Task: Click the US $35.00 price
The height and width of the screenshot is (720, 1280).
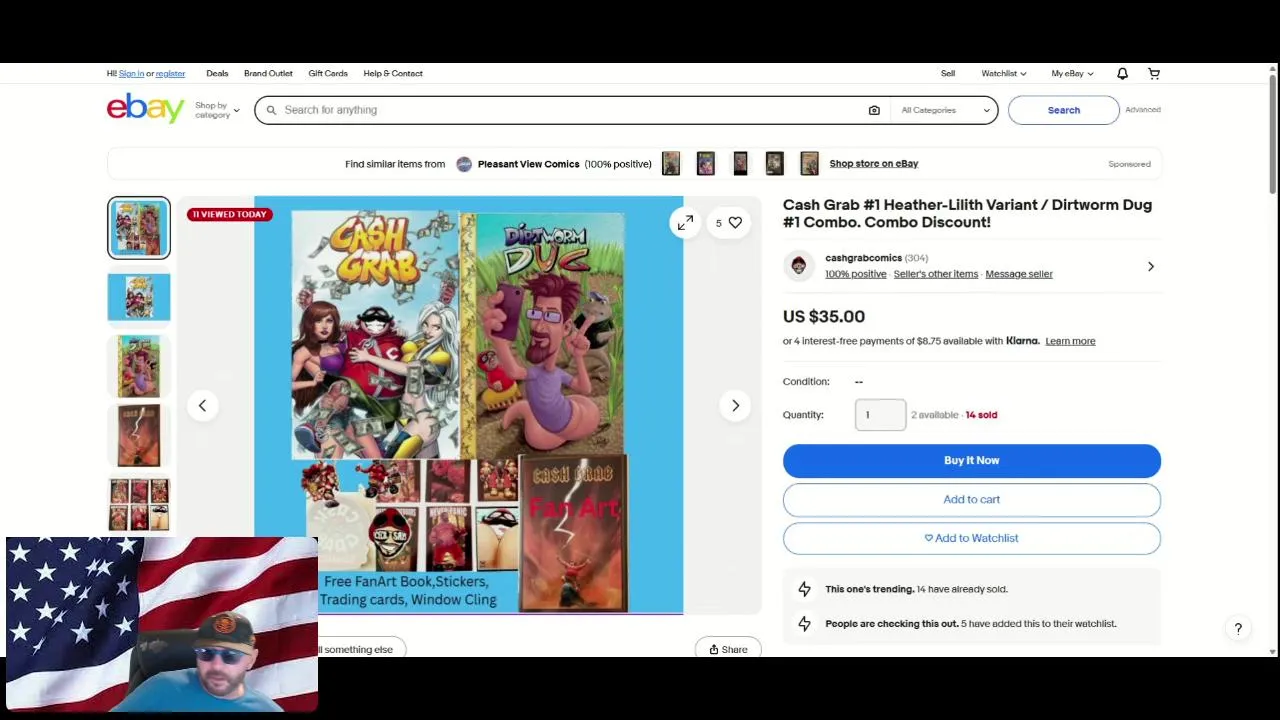Action: pyautogui.click(x=824, y=316)
